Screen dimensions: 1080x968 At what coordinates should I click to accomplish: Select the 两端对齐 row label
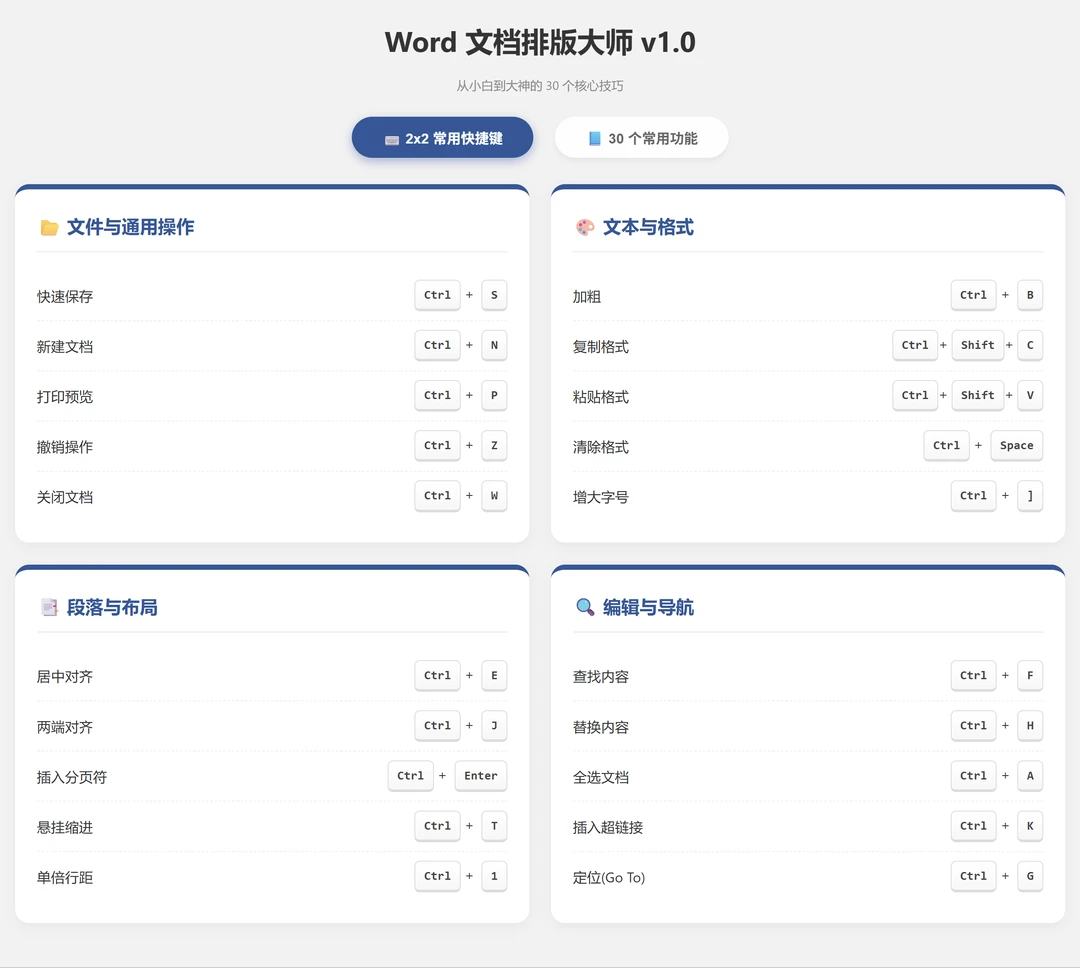point(65,727)
